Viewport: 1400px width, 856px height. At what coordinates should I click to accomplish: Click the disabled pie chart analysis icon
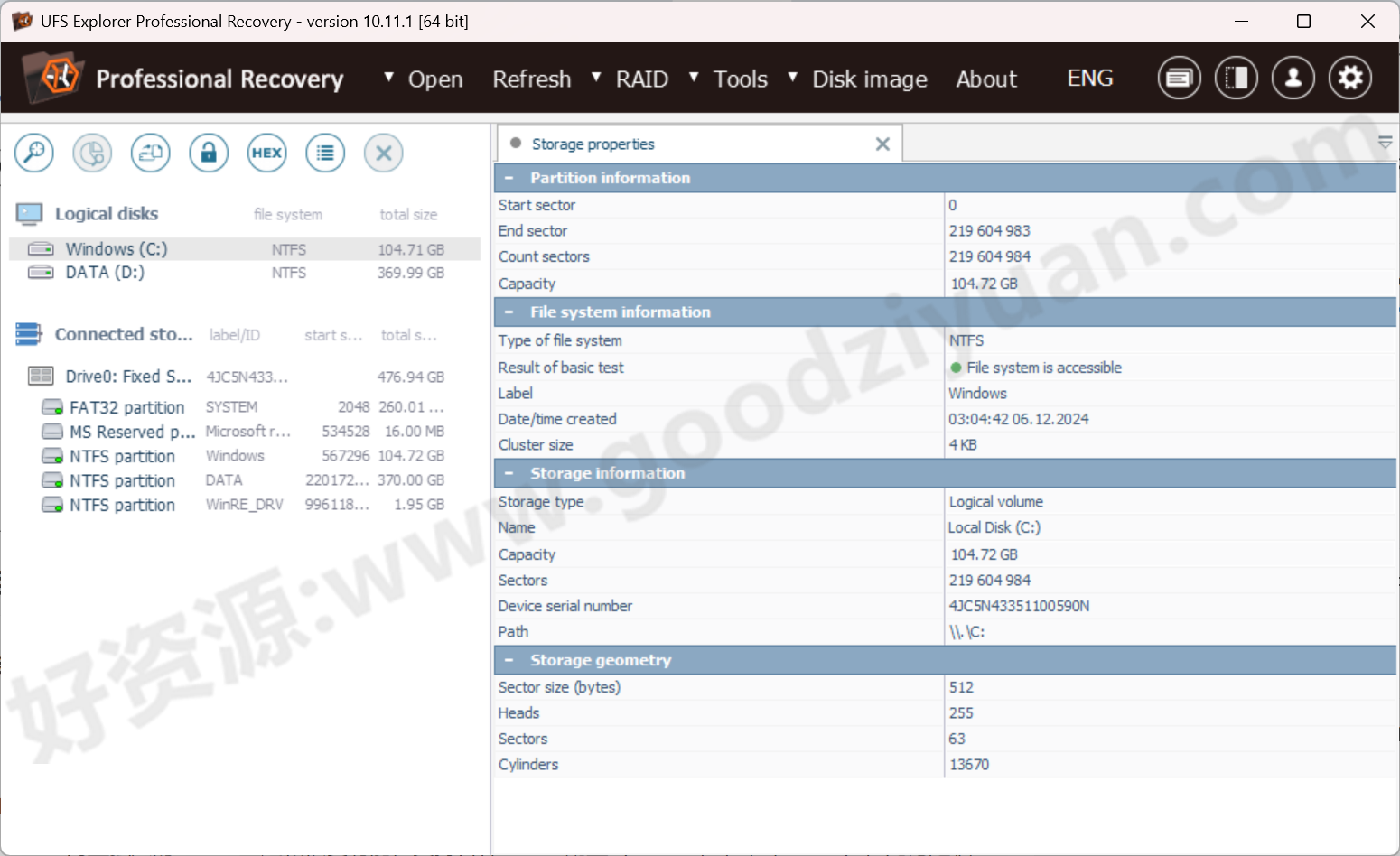91,153
